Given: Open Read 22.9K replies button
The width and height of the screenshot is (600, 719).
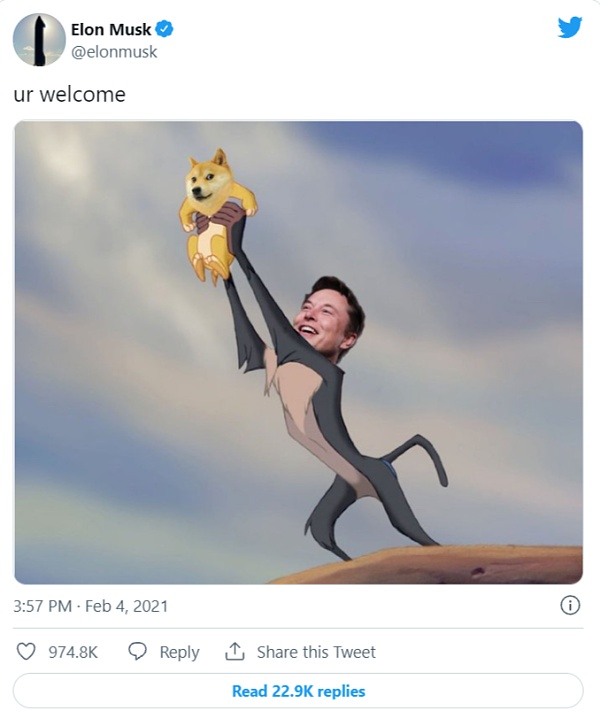Looking at the screenshot, I should pos(298,691).
